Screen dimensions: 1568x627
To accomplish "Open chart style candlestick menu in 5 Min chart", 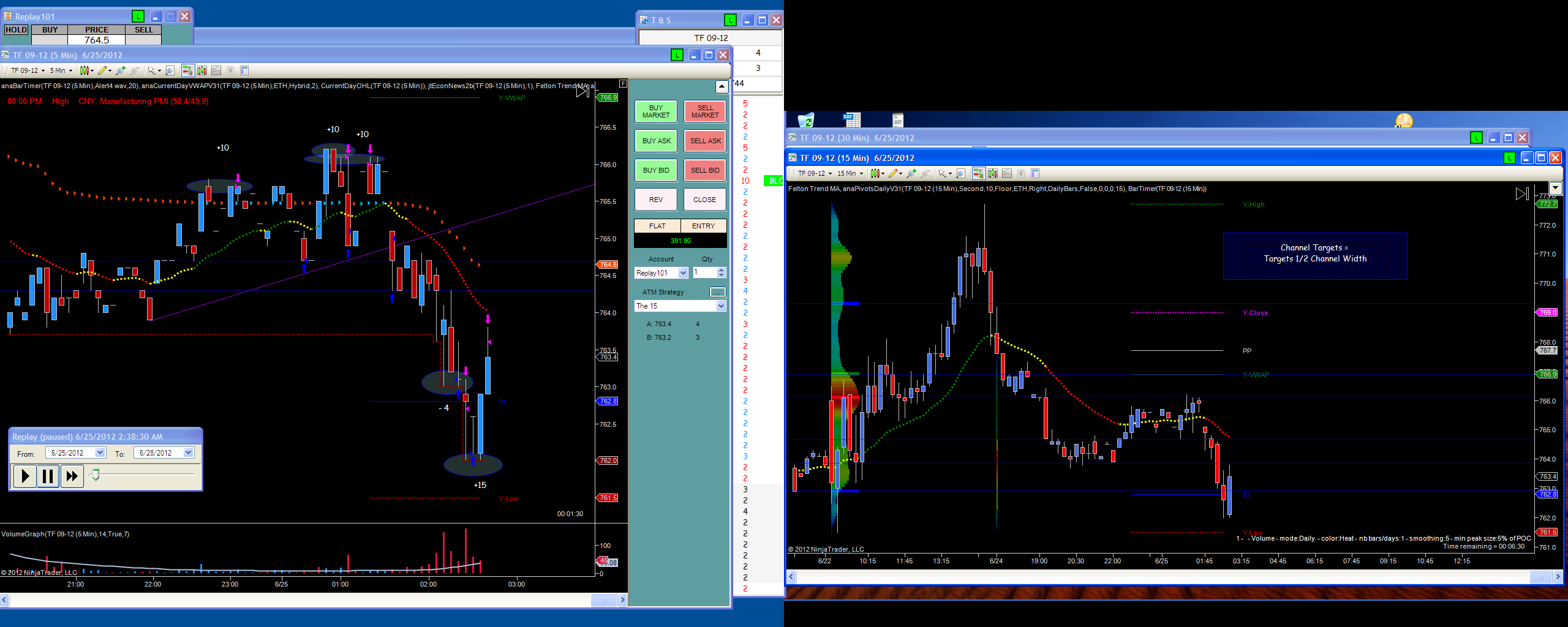I will click(x=86, y=70).
